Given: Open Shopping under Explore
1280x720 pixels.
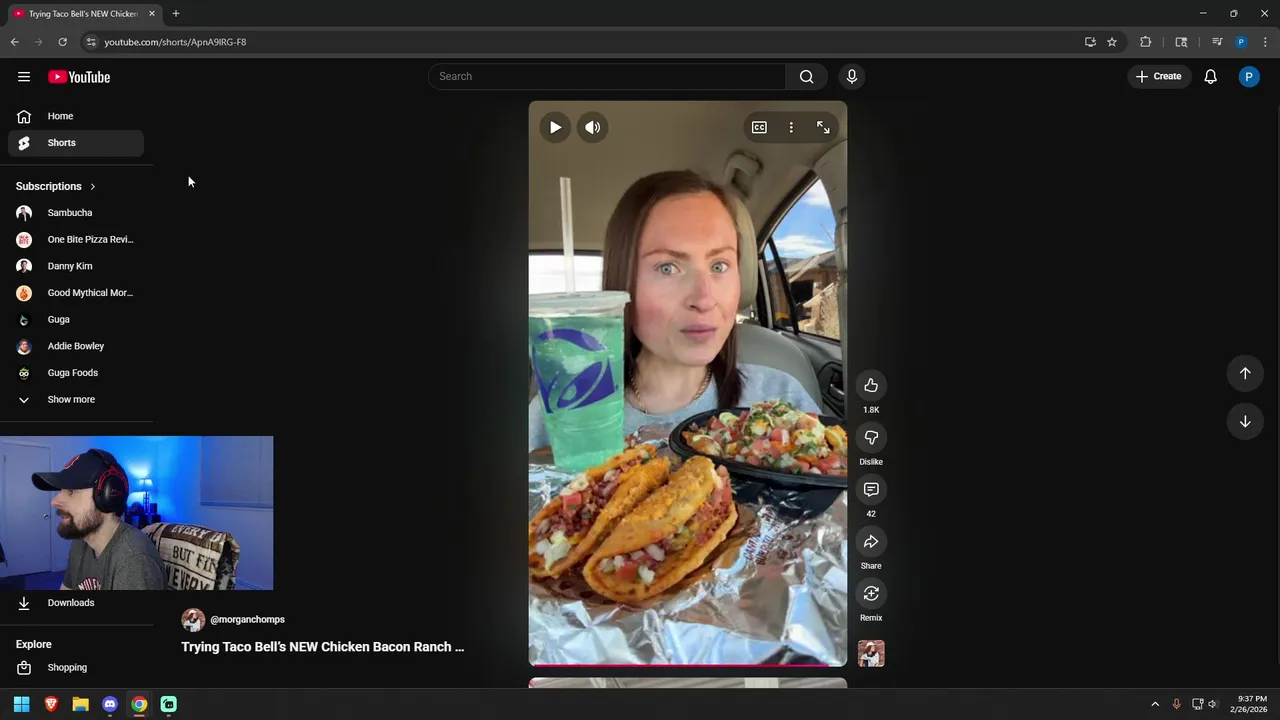Looking at the screenshot, I should point(76,668).
